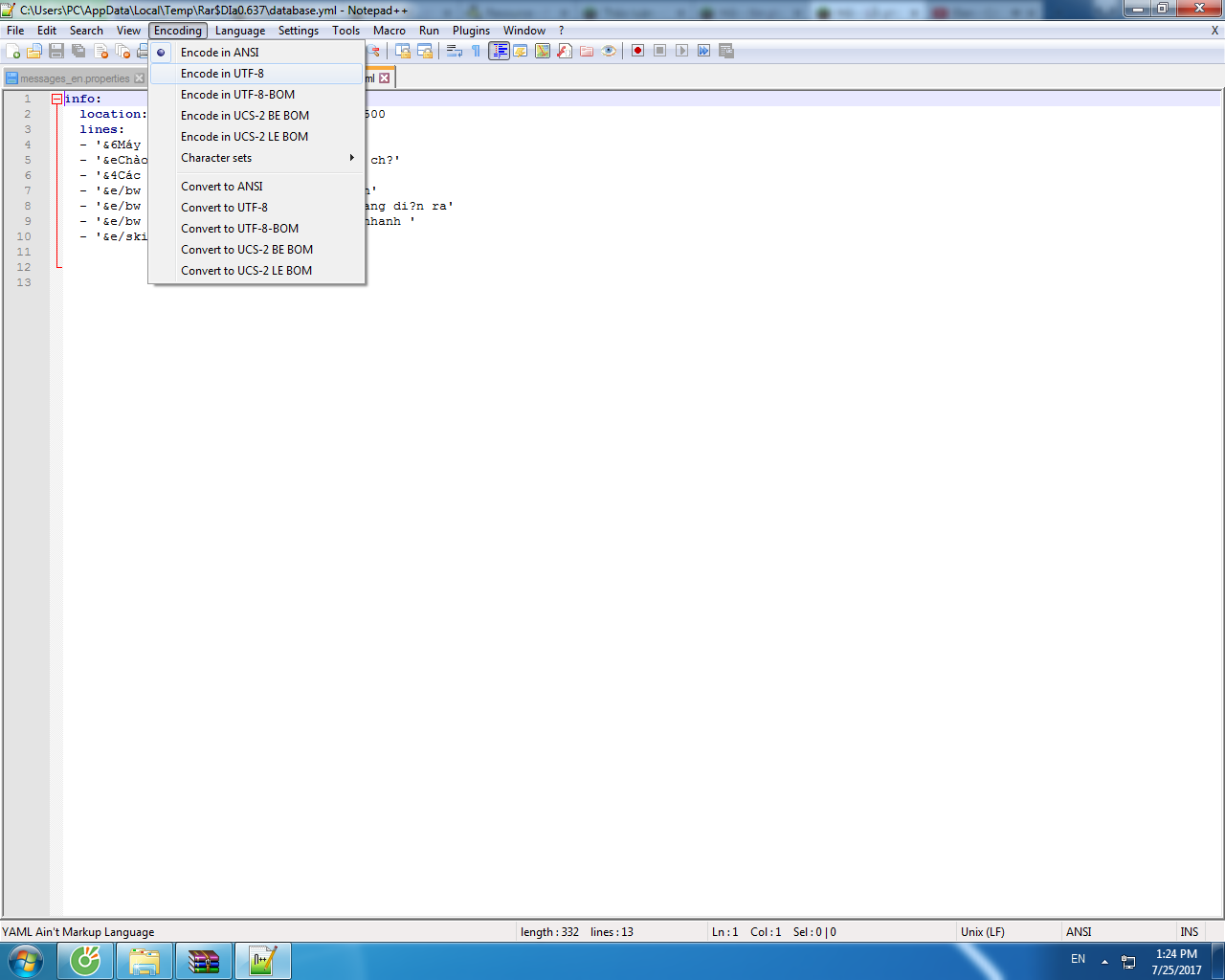Open the View menu
Screen dimensions: 1225x980
click(128, 31)
